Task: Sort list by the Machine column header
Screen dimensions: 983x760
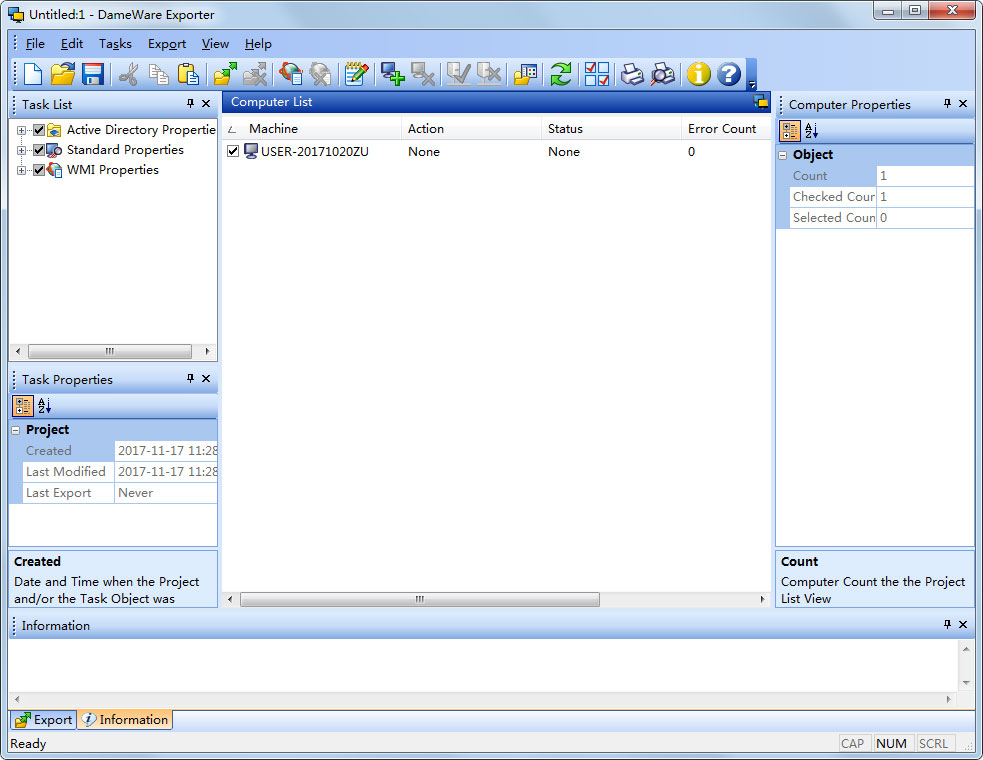Action: [x=273, y=129]
